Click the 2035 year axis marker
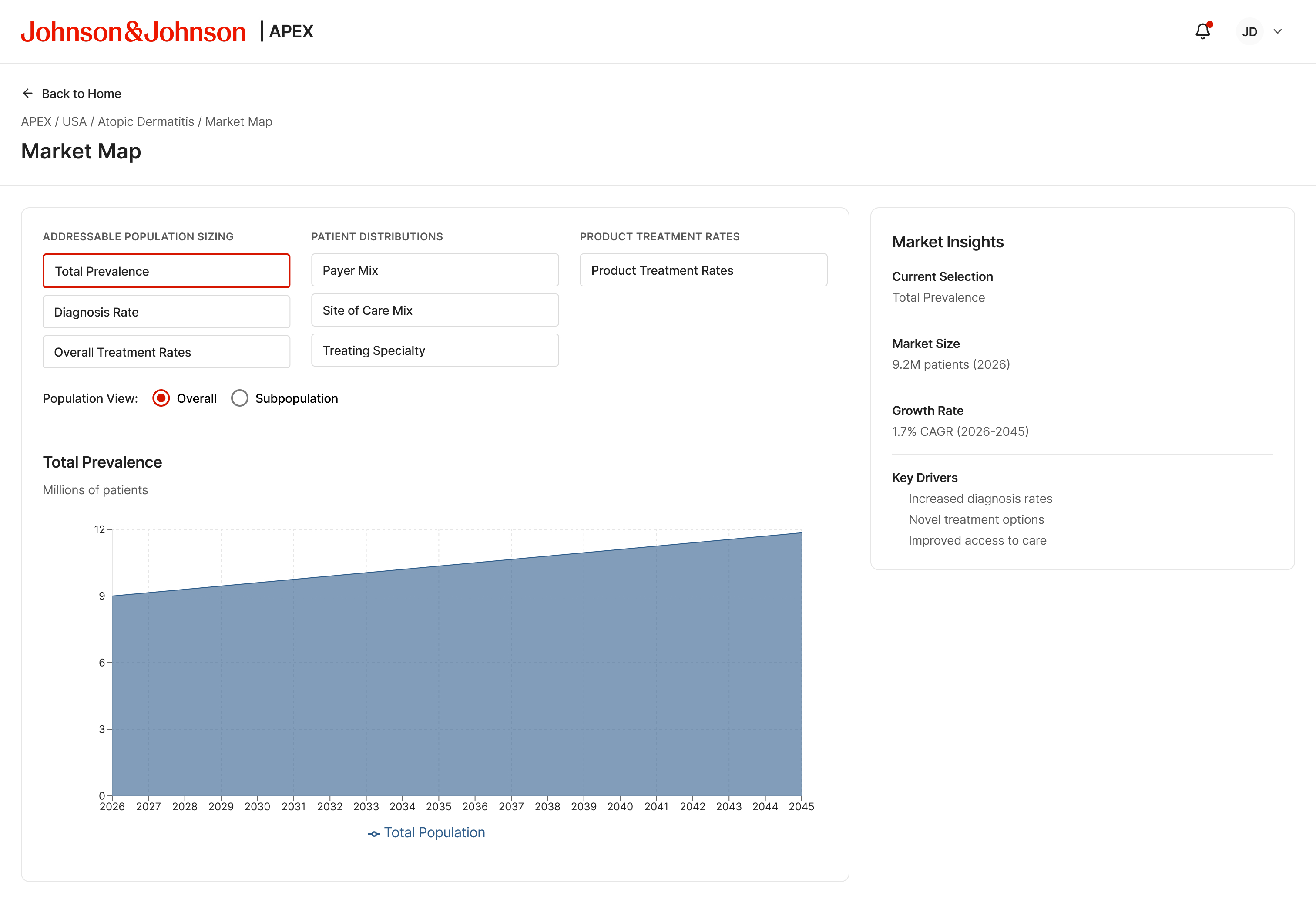 click(438, 806)
